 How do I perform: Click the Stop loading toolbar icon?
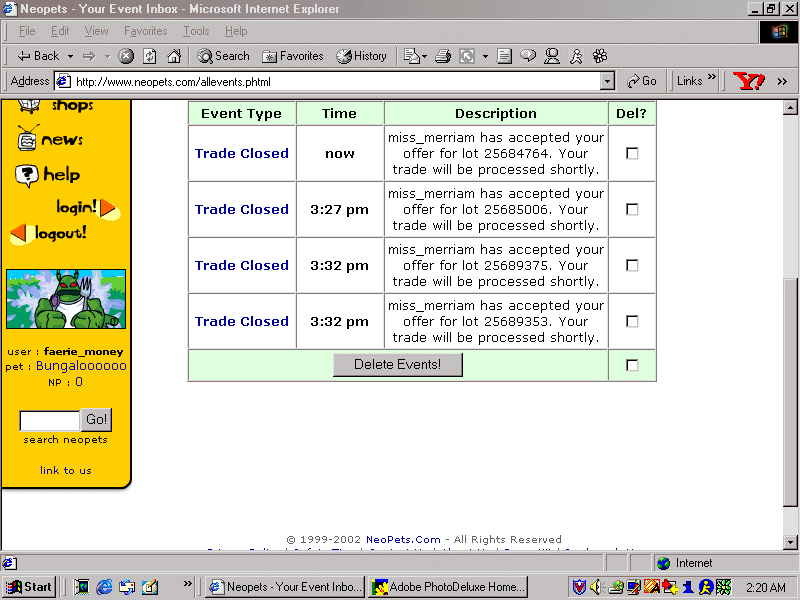[126, 56]
